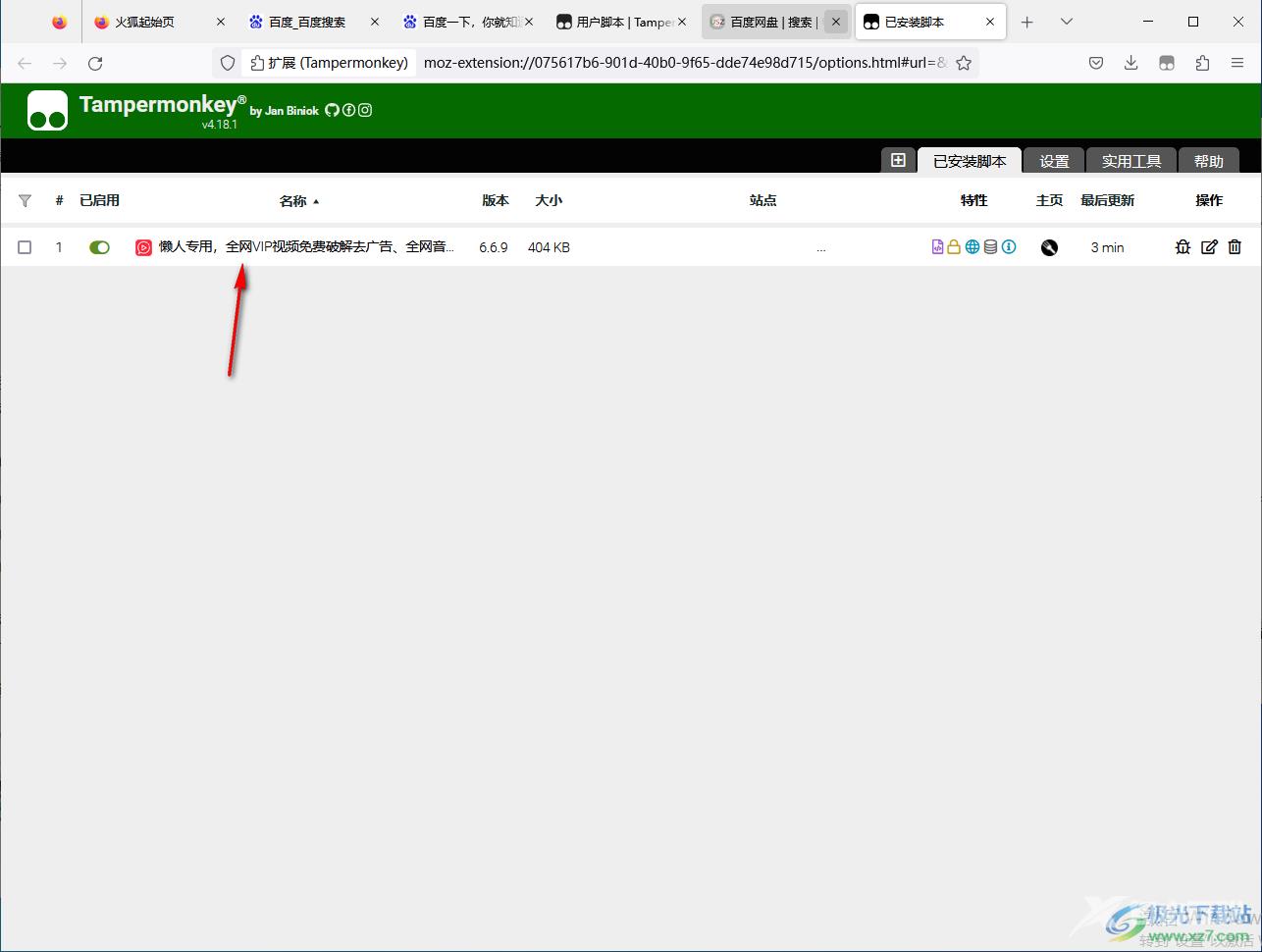Open Firefox downloads arrow icon

(x=1131, y=63)
